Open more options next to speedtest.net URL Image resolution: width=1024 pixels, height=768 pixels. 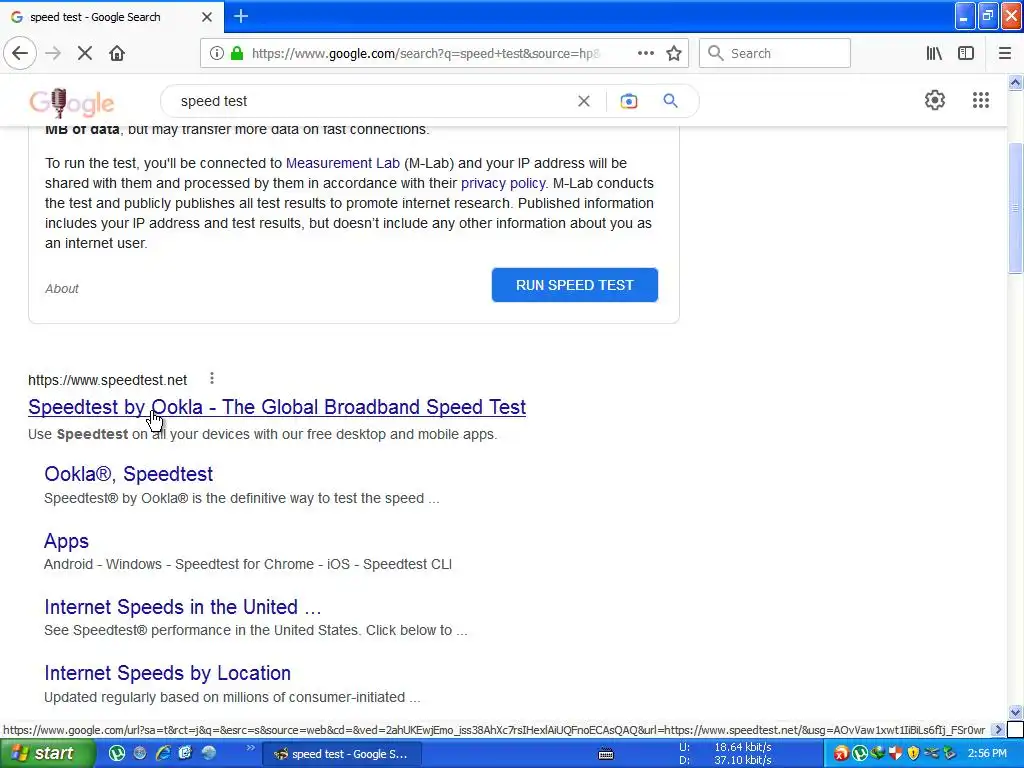(x=212, y=379)
